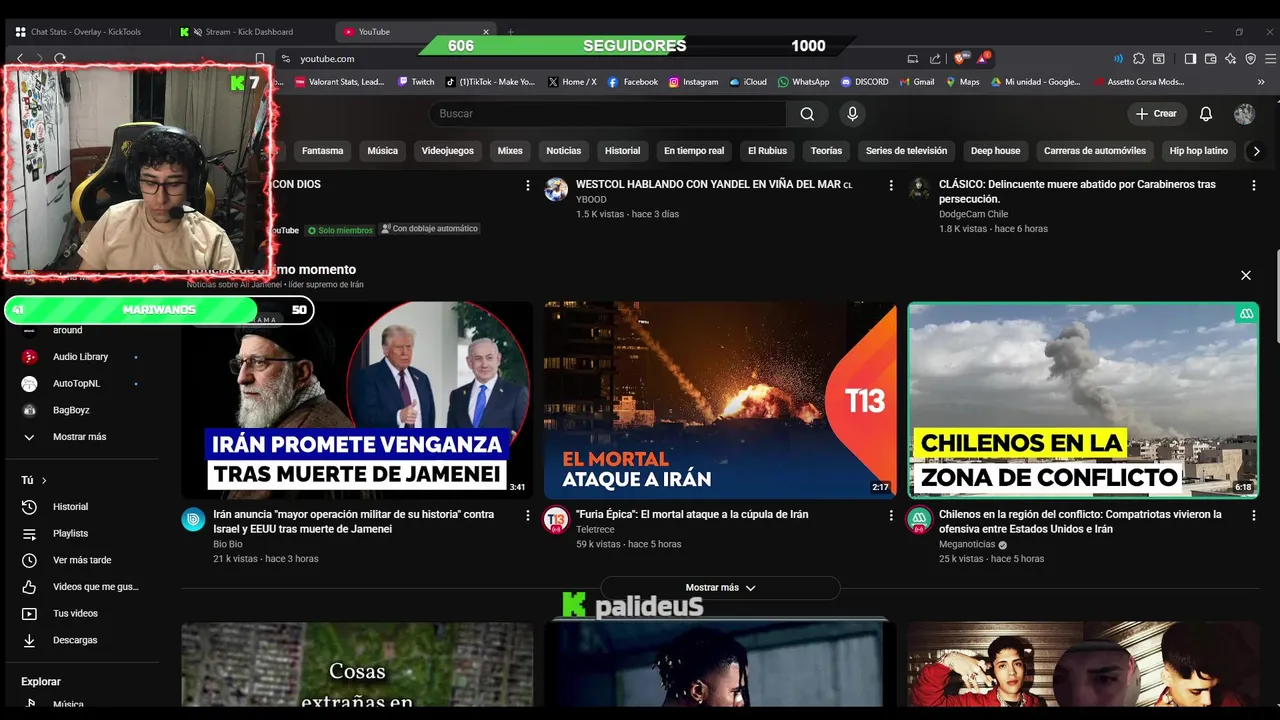Start voice search with the microphone icon

tap(852, 114)
